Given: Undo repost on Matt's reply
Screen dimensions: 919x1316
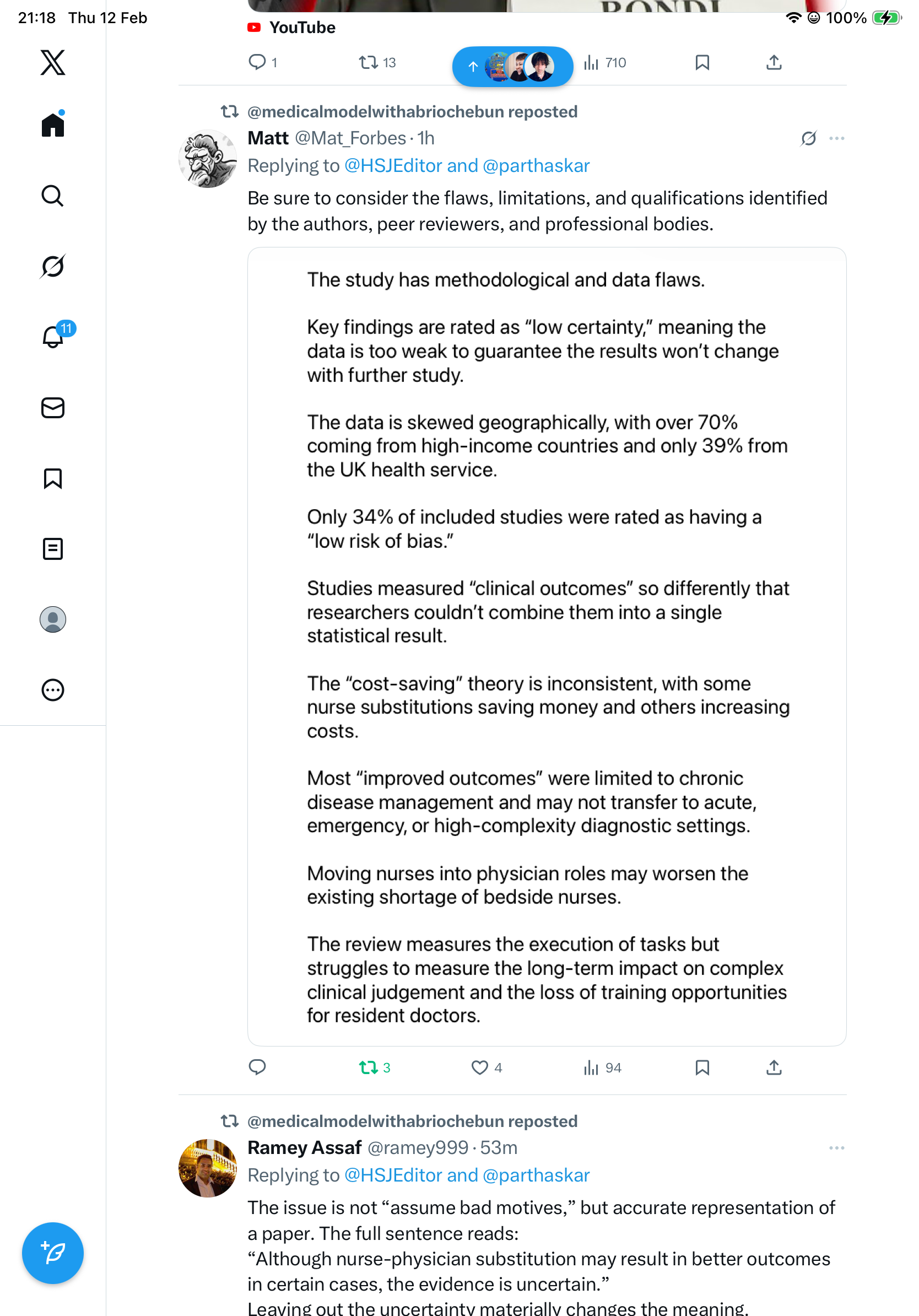Looking at the screenshot, I should tap(369, 1068).
